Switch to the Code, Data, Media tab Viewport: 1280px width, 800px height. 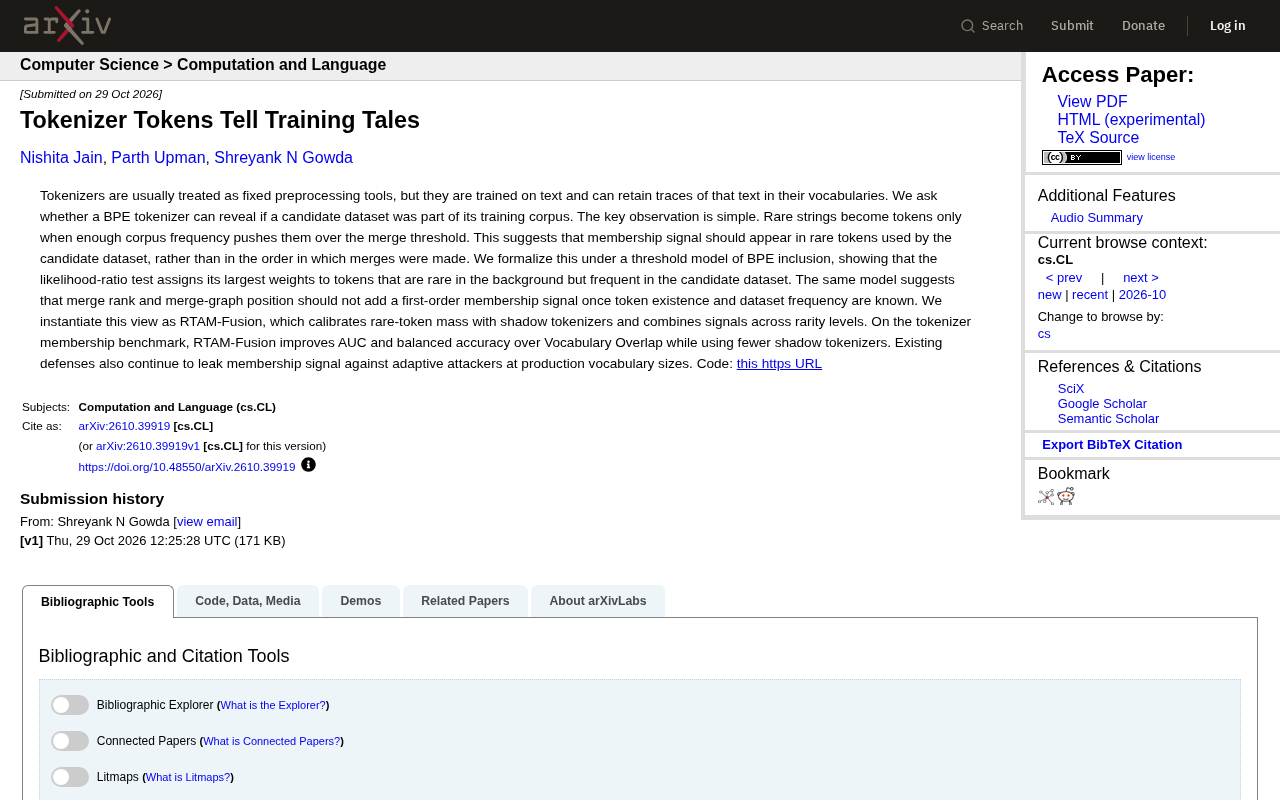coord(248,601)
